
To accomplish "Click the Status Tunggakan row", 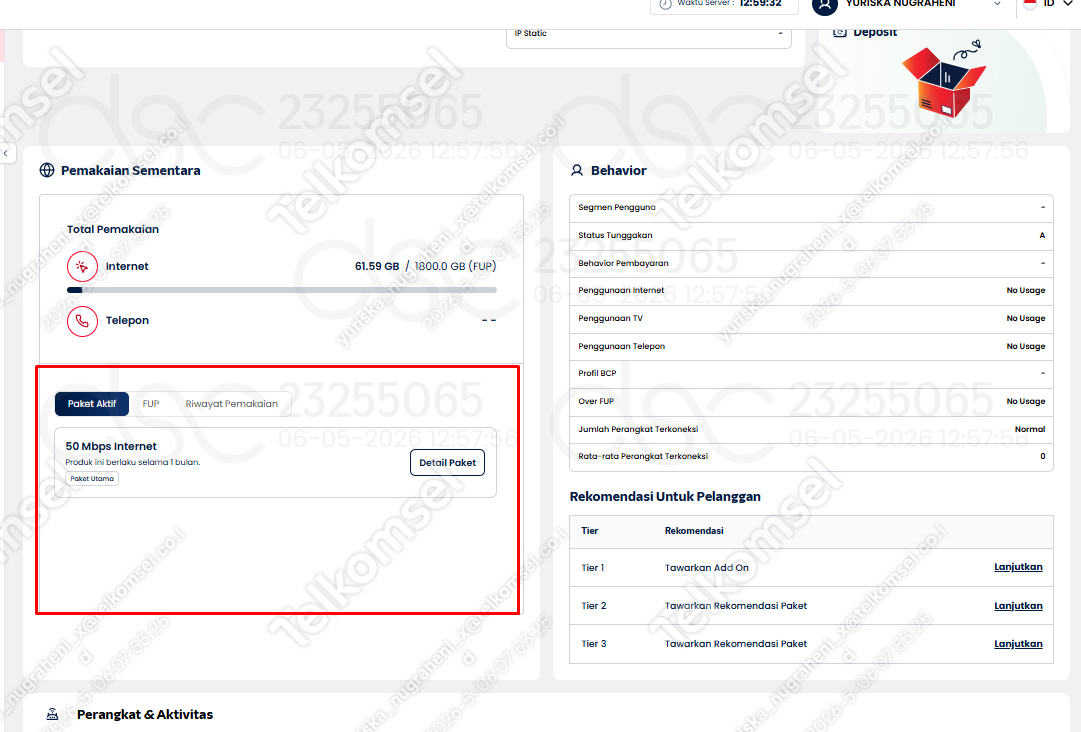I will (x=811, y=236).
